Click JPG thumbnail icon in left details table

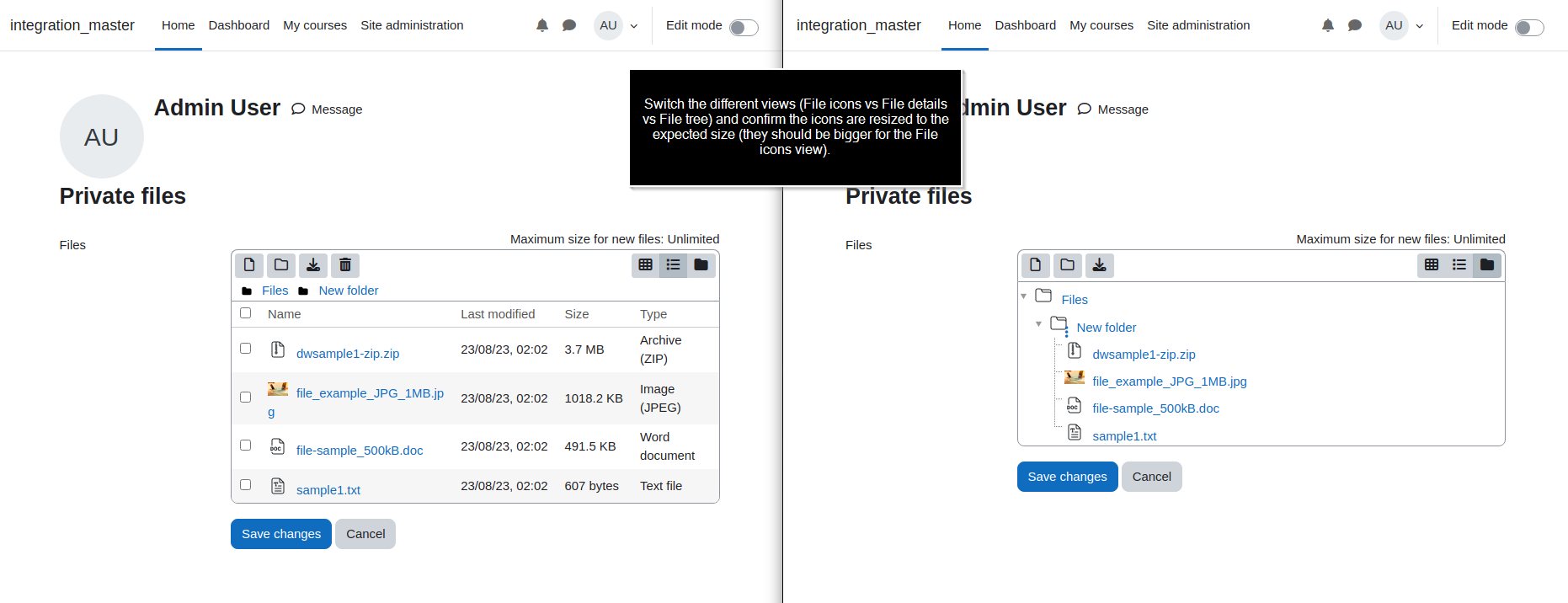[x=278, y=389]
